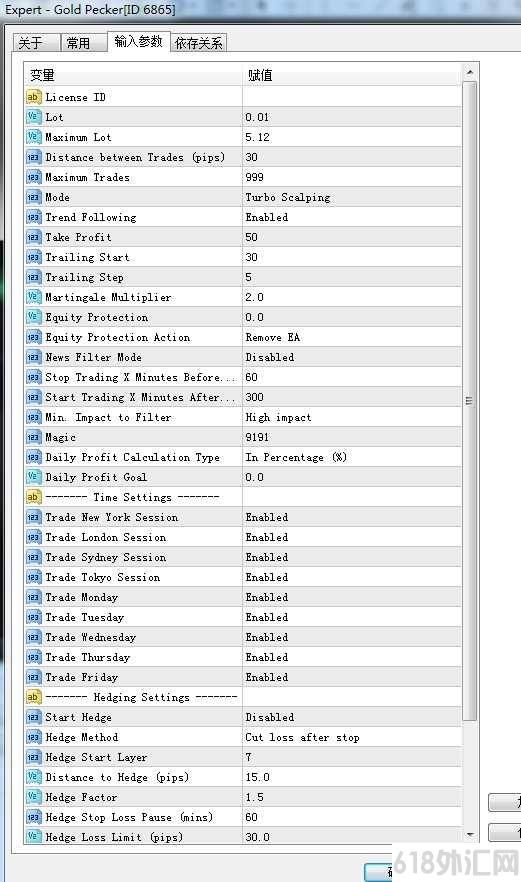Open Trade Wednesday Enabled value
The image size is (521, 882).
[267, 637]
